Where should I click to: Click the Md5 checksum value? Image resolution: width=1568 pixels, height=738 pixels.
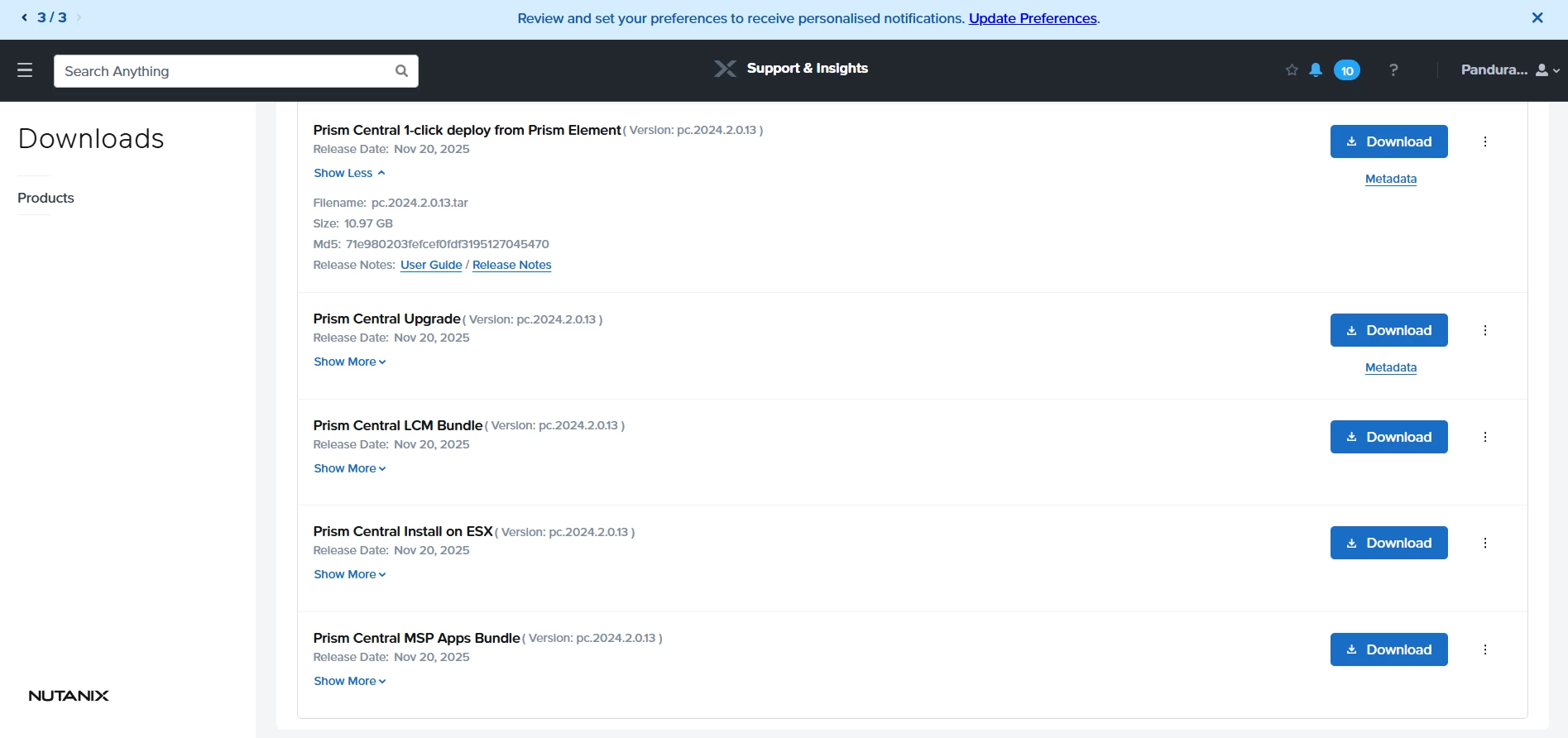point(447,244)
